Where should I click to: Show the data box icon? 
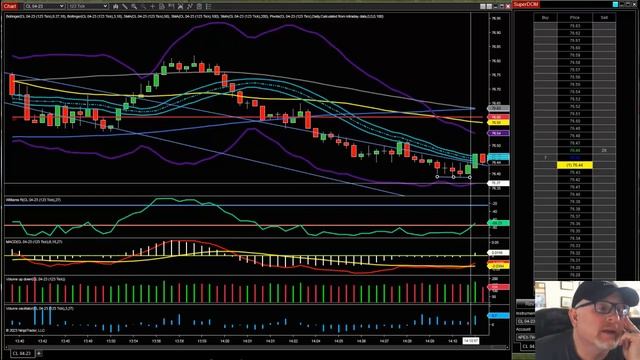tap(162, 7)
